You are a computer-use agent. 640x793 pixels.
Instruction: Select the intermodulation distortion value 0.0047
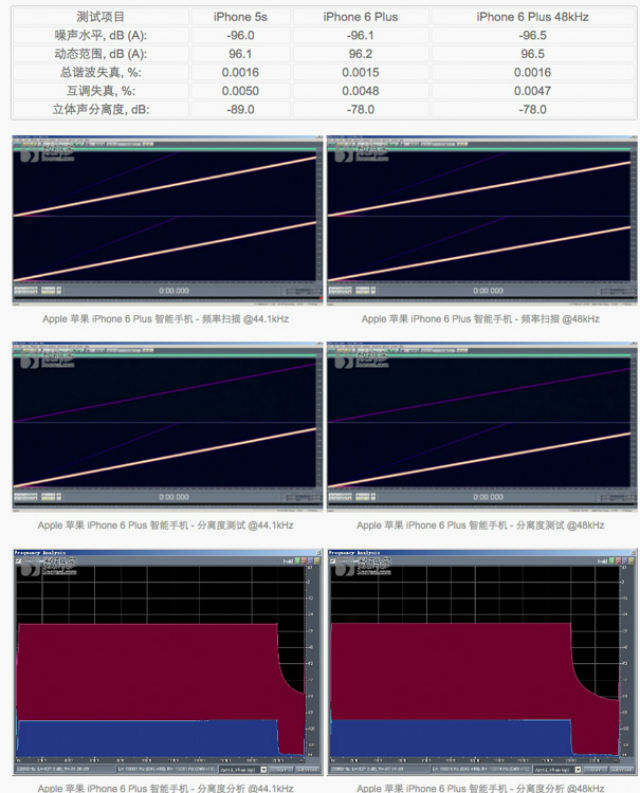(532, 91)
